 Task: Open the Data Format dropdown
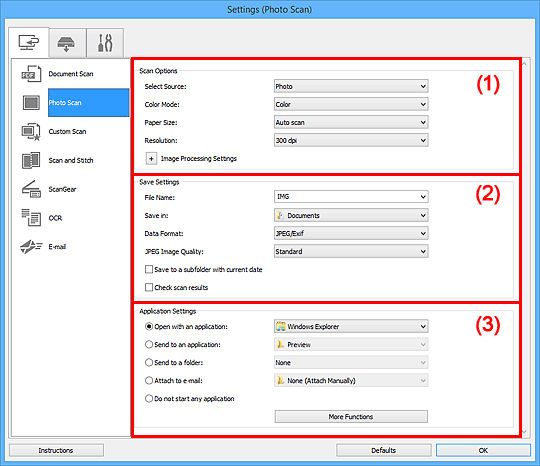(x=351, y=233)
